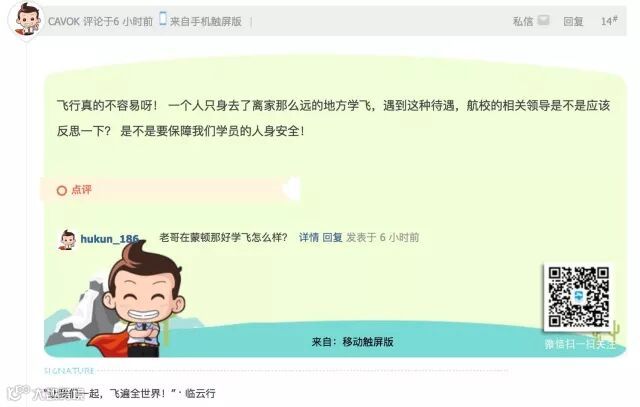This screenshot has width=640, height=407.
Task: Collapse the 点评 bar arrow
Action: [x=292, y=189]
